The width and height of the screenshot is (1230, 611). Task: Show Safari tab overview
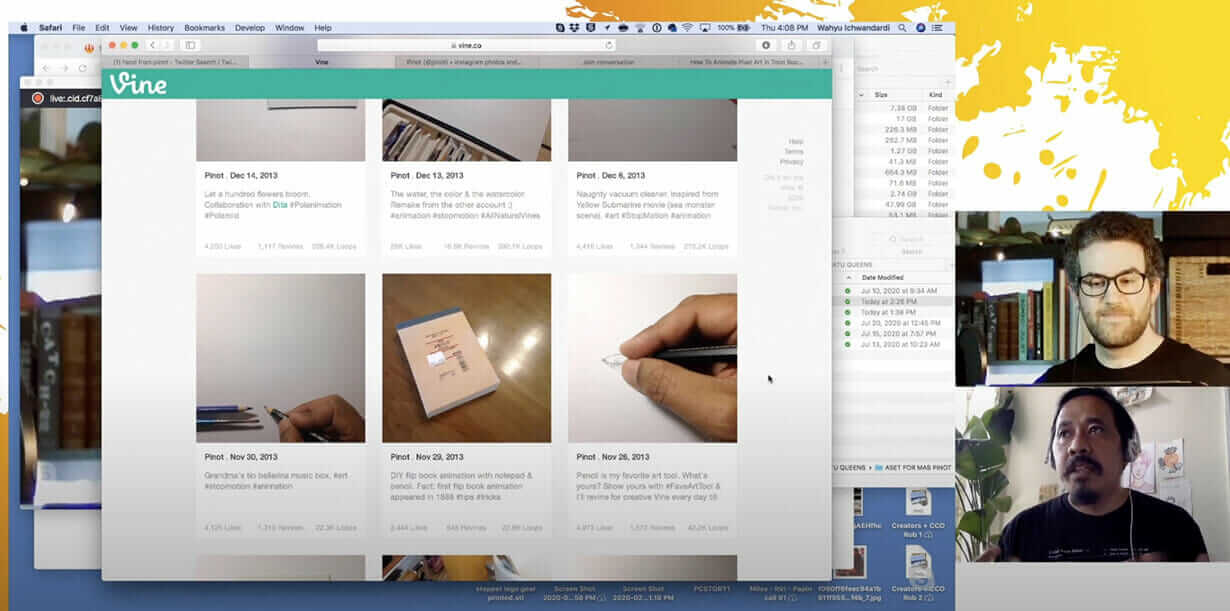pyautogui.click(x=816, y=45)
